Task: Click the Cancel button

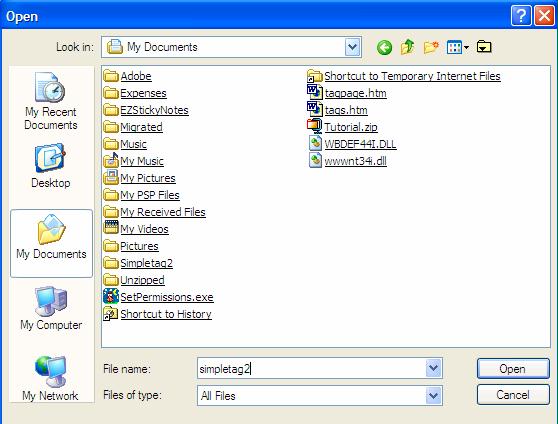Action: point(513,395)
